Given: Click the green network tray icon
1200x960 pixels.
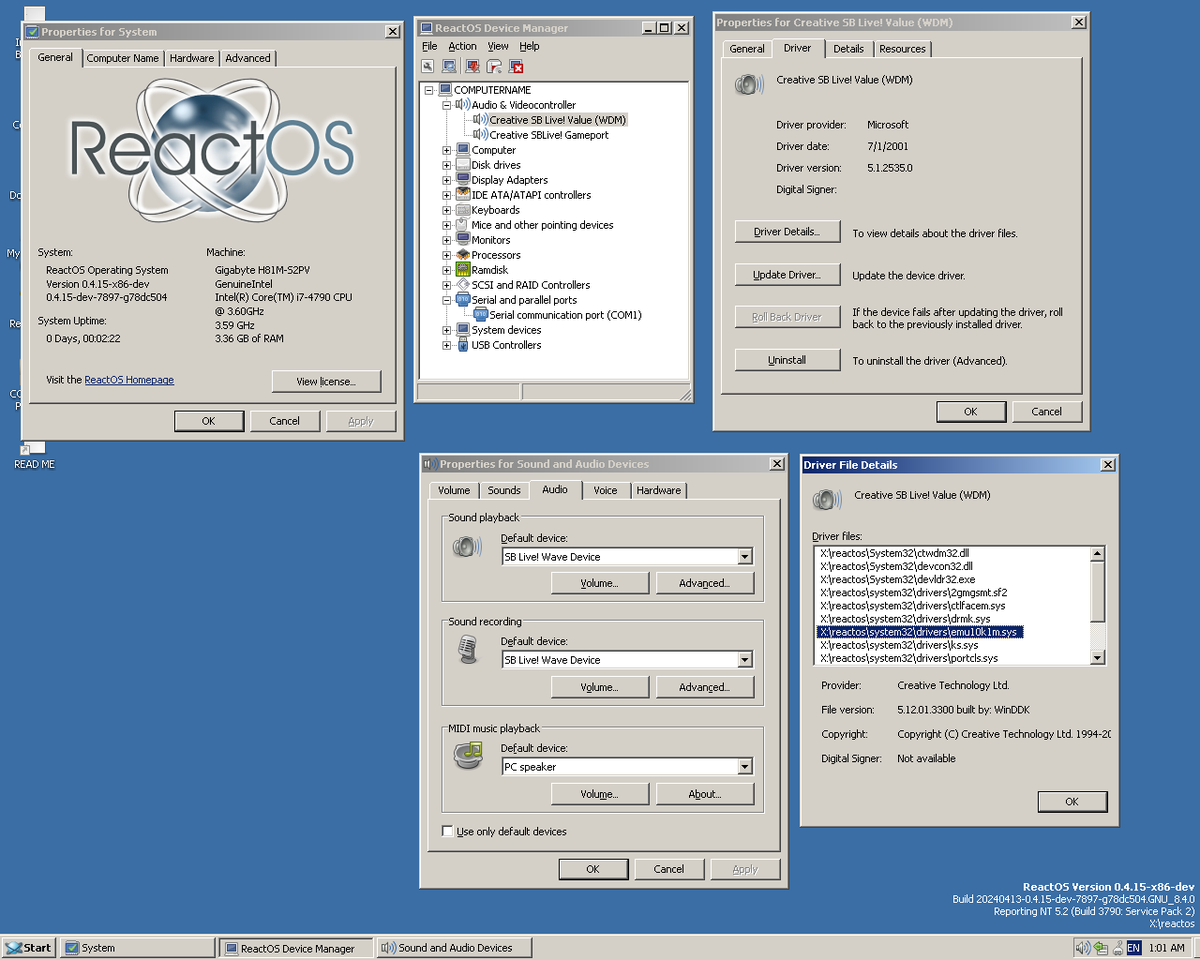Looking at the screenshot, I should pos(1100,947).
